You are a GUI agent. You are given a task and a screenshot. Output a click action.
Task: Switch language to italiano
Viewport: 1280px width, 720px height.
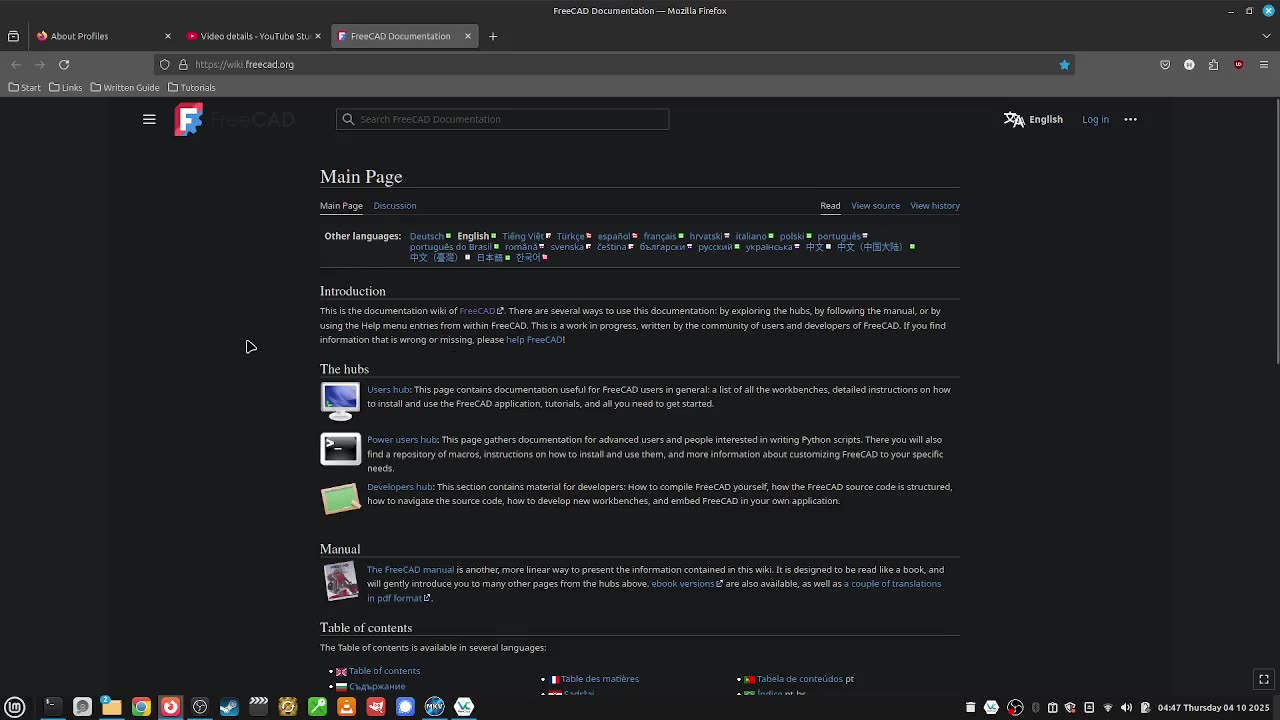pyautogui.click(x=751, y=236)
